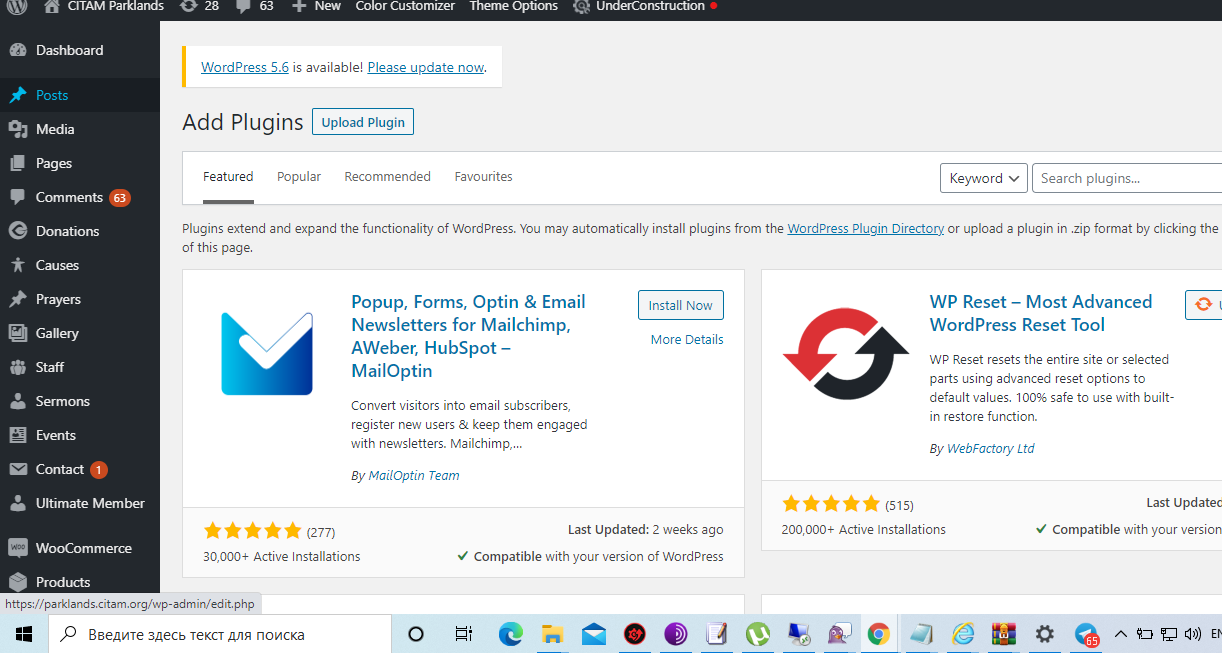
Task: Click the Donations icon in sidebar
Action: pos(17,231)
